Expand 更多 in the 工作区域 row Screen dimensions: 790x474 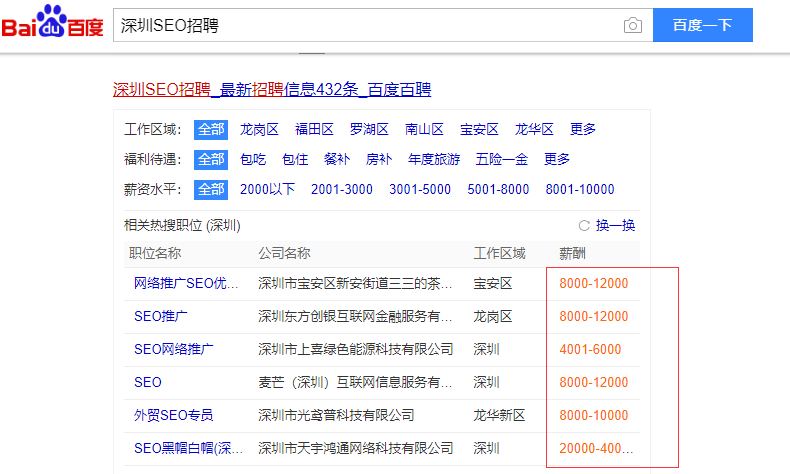click(583, 129)
